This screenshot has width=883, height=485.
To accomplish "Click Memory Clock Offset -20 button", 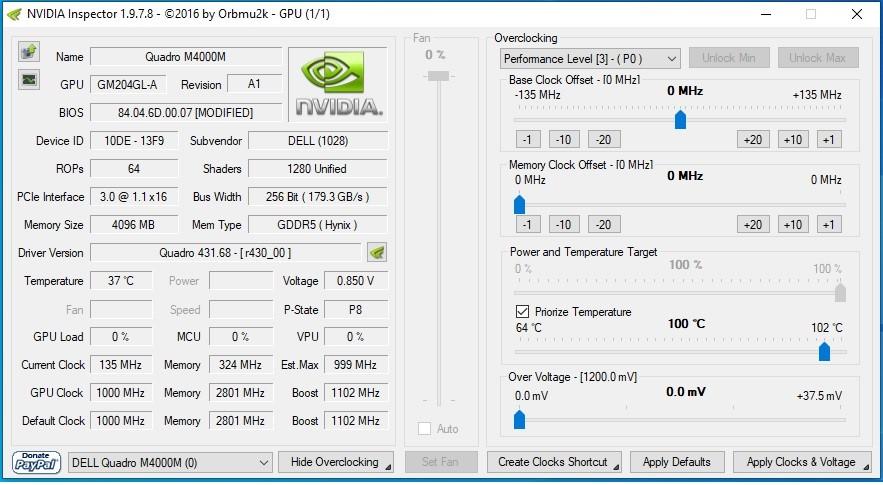I will (604, 225).
